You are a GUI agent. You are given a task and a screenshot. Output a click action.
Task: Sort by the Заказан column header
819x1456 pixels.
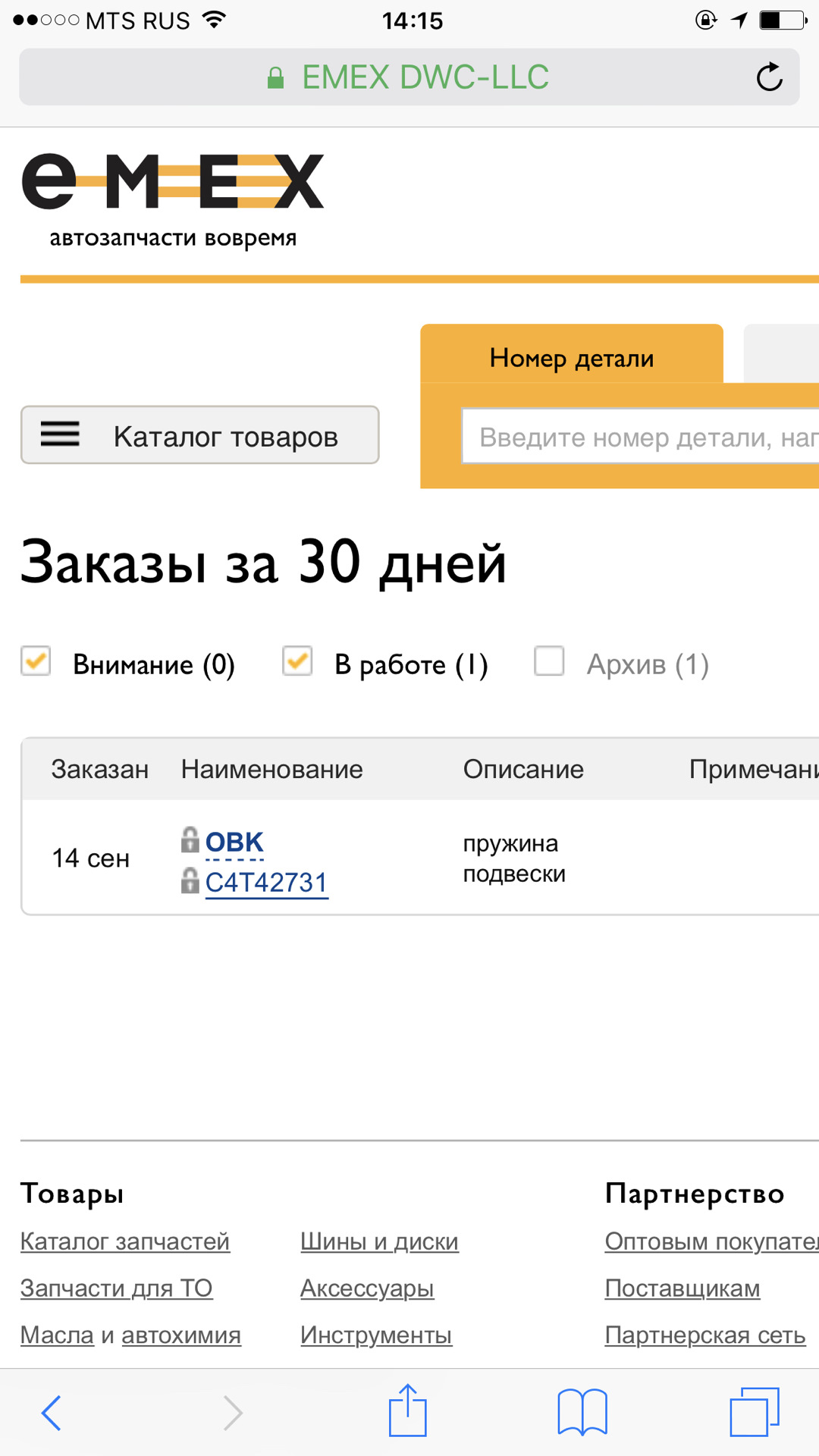[x=100, y=770]
